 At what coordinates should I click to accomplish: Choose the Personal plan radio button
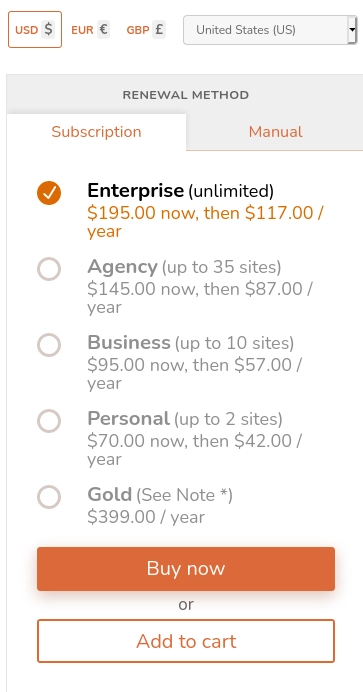tap(49, 421)
